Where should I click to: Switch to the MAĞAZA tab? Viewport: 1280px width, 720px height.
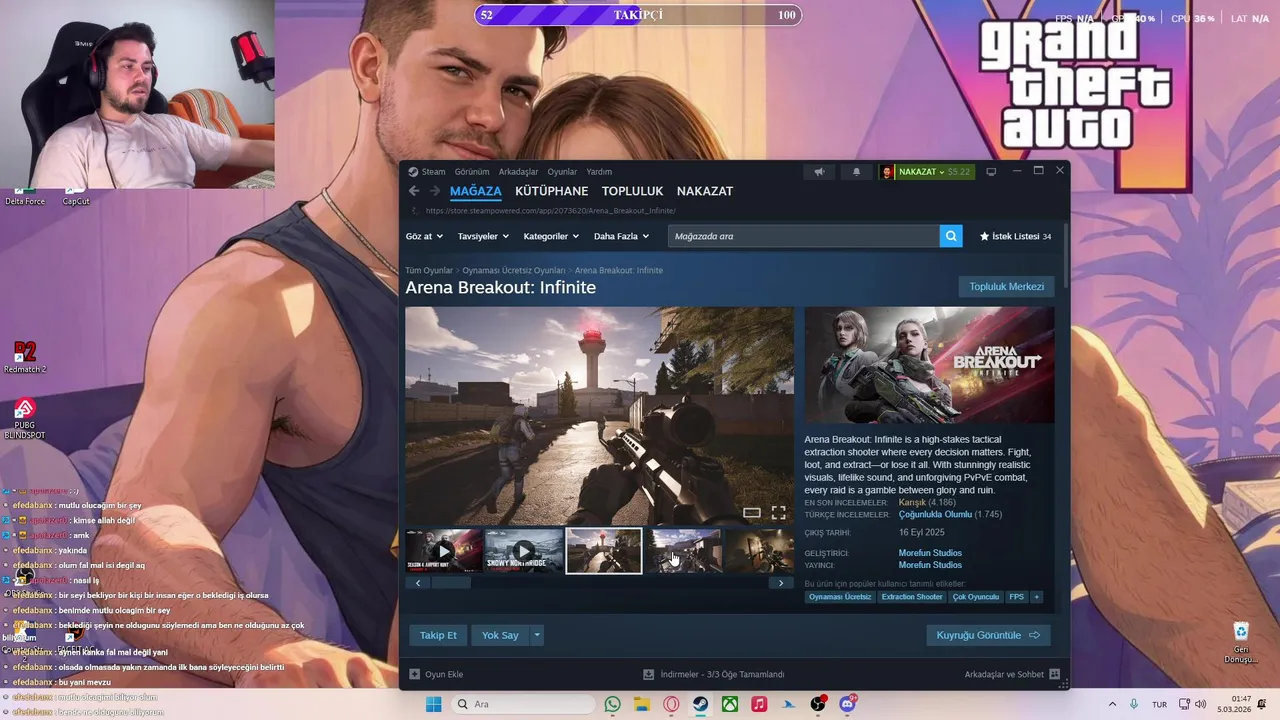click(x=476, y=191)
